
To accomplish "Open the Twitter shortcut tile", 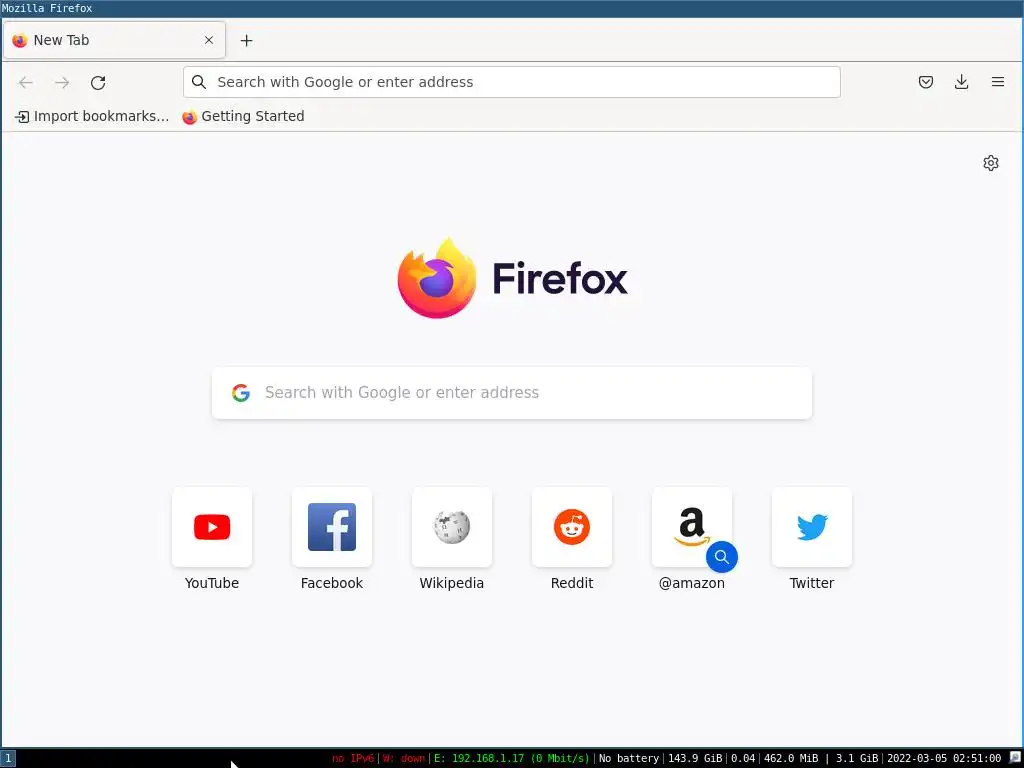I will [x=812, y=527].
